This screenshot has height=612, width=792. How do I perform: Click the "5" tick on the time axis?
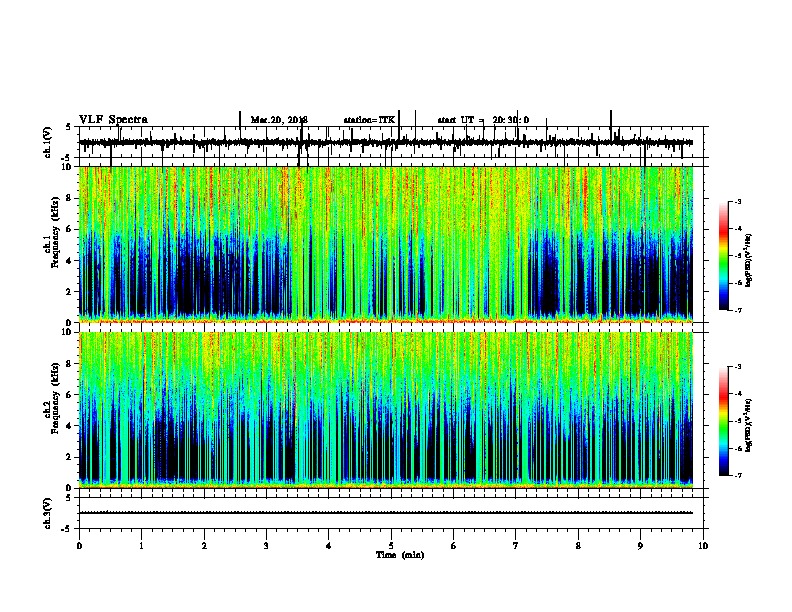[x=391, y=546]
